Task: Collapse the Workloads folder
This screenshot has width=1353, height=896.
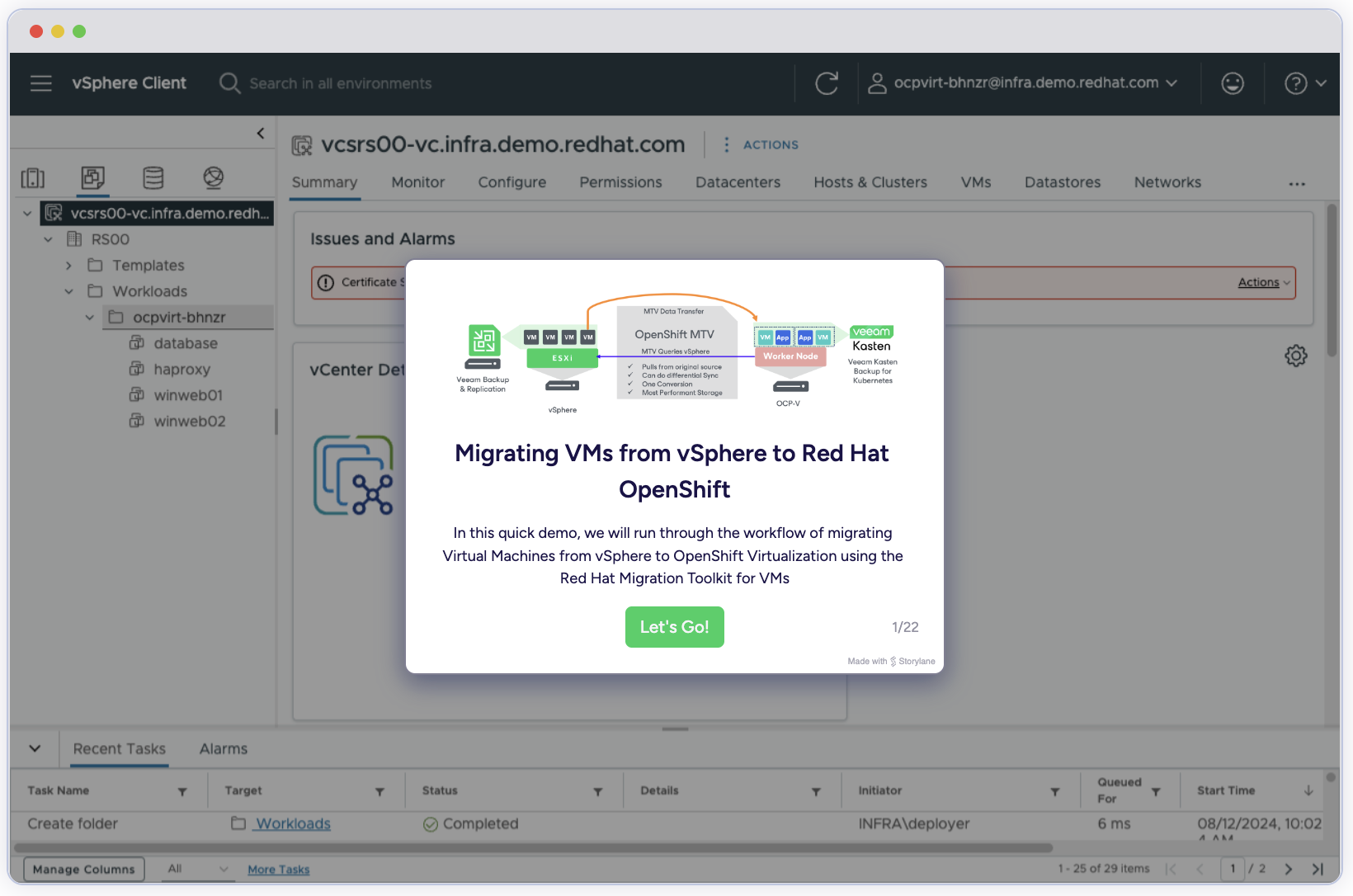Action: (69, 290)
